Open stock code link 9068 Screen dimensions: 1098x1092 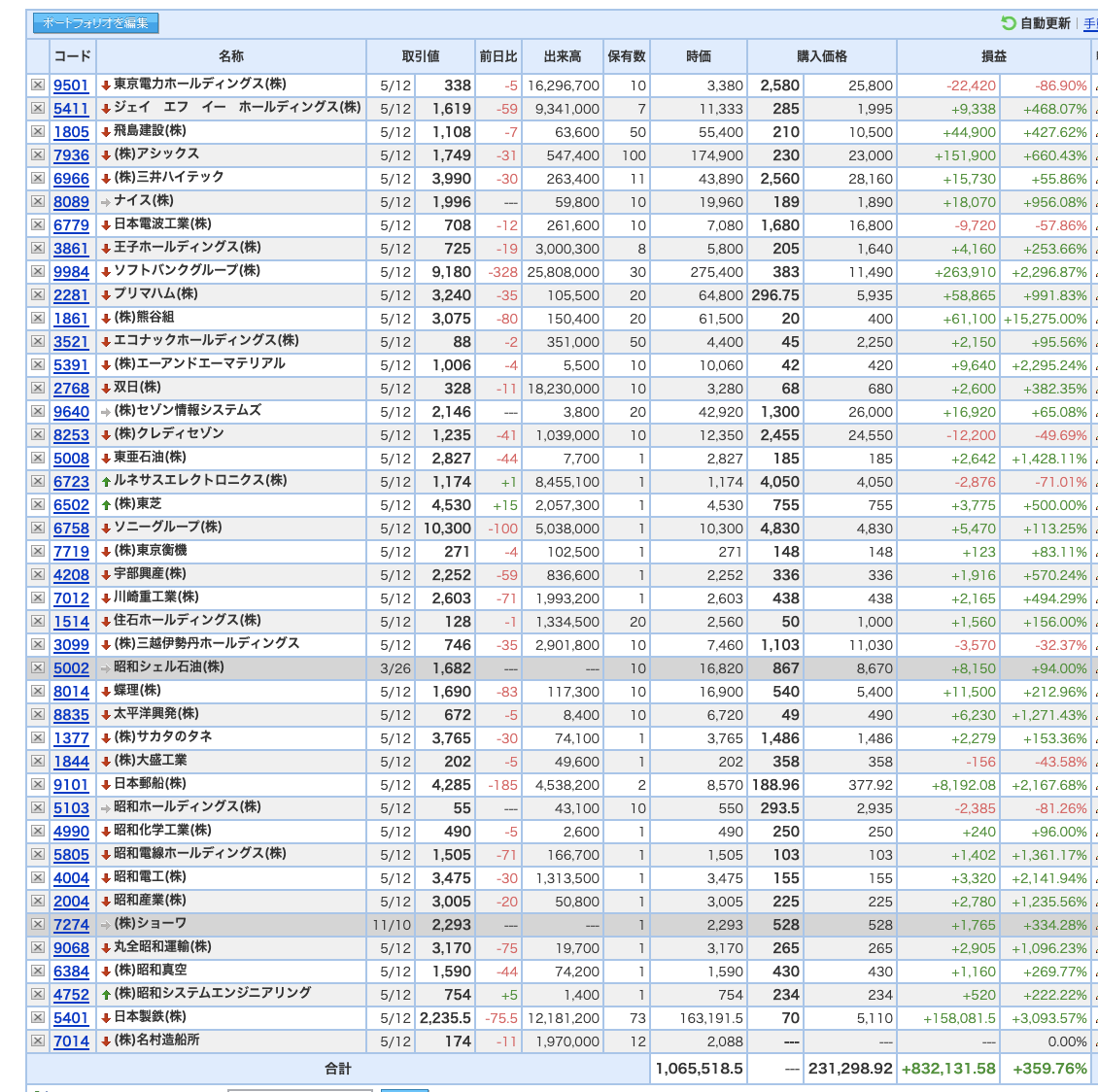pos(72,948)
